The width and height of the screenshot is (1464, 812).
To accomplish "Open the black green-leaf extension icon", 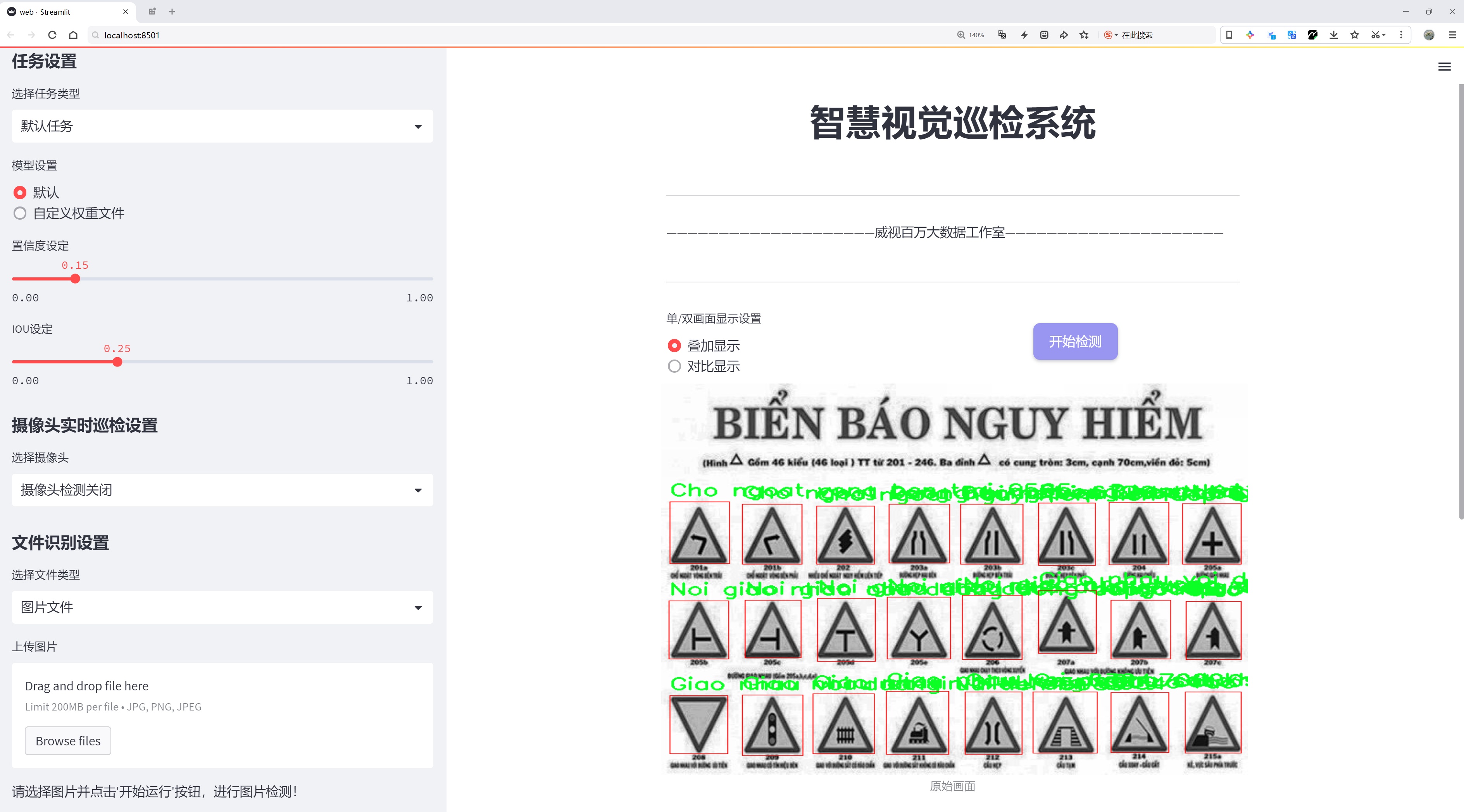I will coord(1313,35).
